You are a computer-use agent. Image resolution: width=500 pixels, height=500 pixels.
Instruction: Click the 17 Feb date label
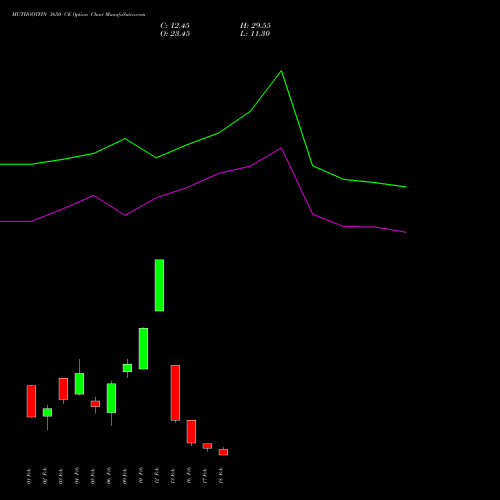pyautogui.click(x=205, y=476)
